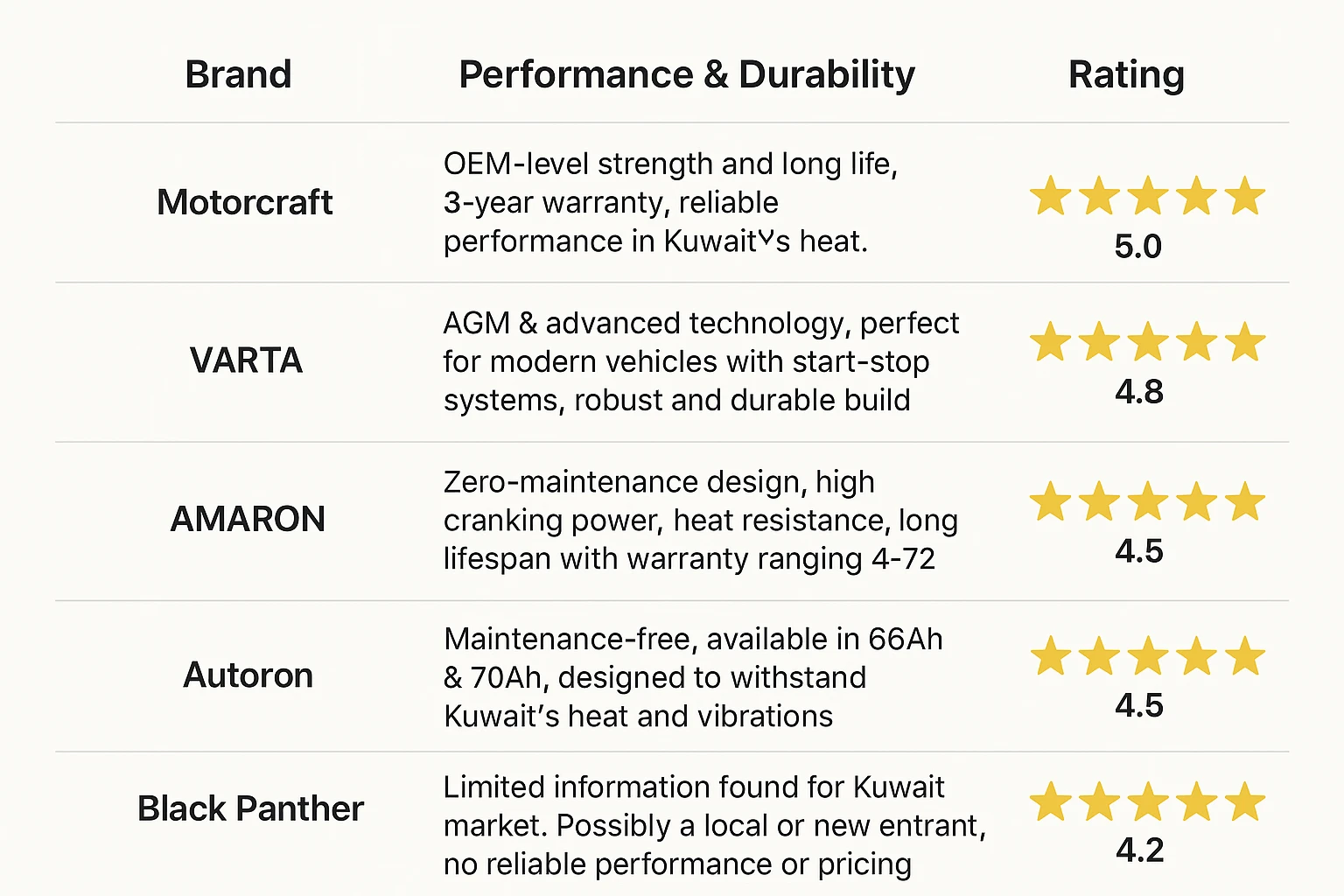
Task: Select the VARTA brand name
Action: click(x=246, y=360)
